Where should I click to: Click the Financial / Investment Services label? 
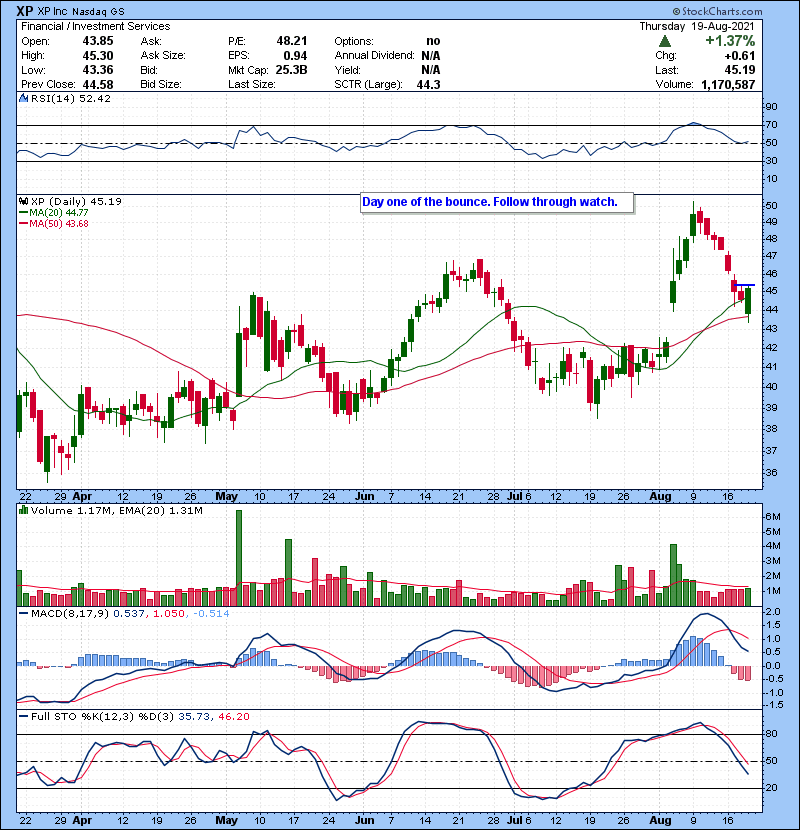click(x=96, y=26)
